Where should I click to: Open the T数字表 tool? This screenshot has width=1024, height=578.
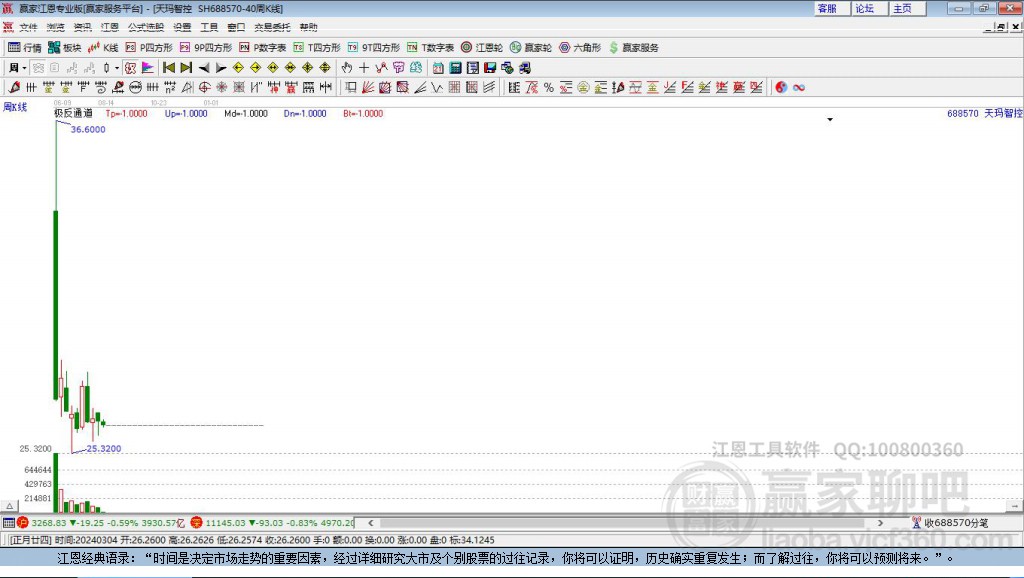430,48
